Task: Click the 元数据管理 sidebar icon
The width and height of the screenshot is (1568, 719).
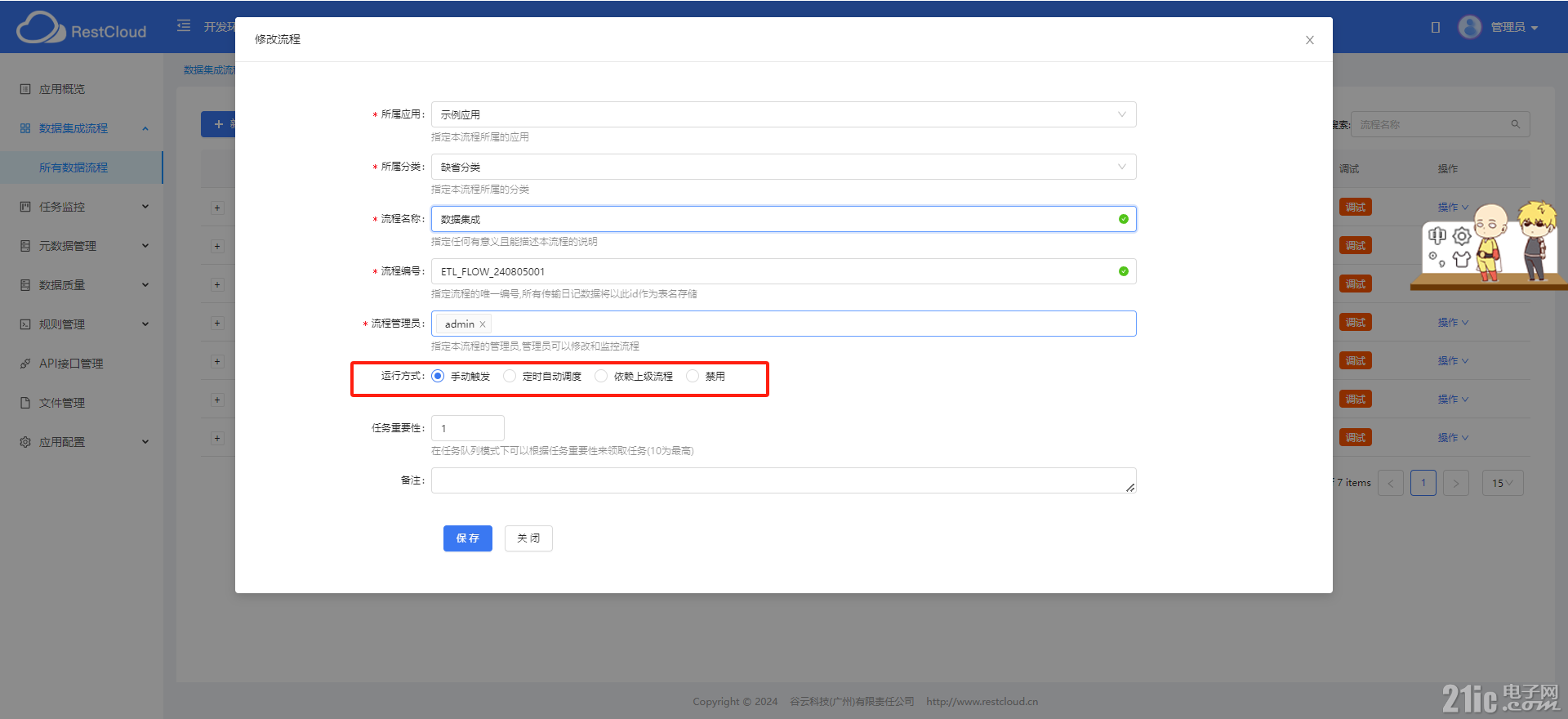Action: [x=25, y=246]
